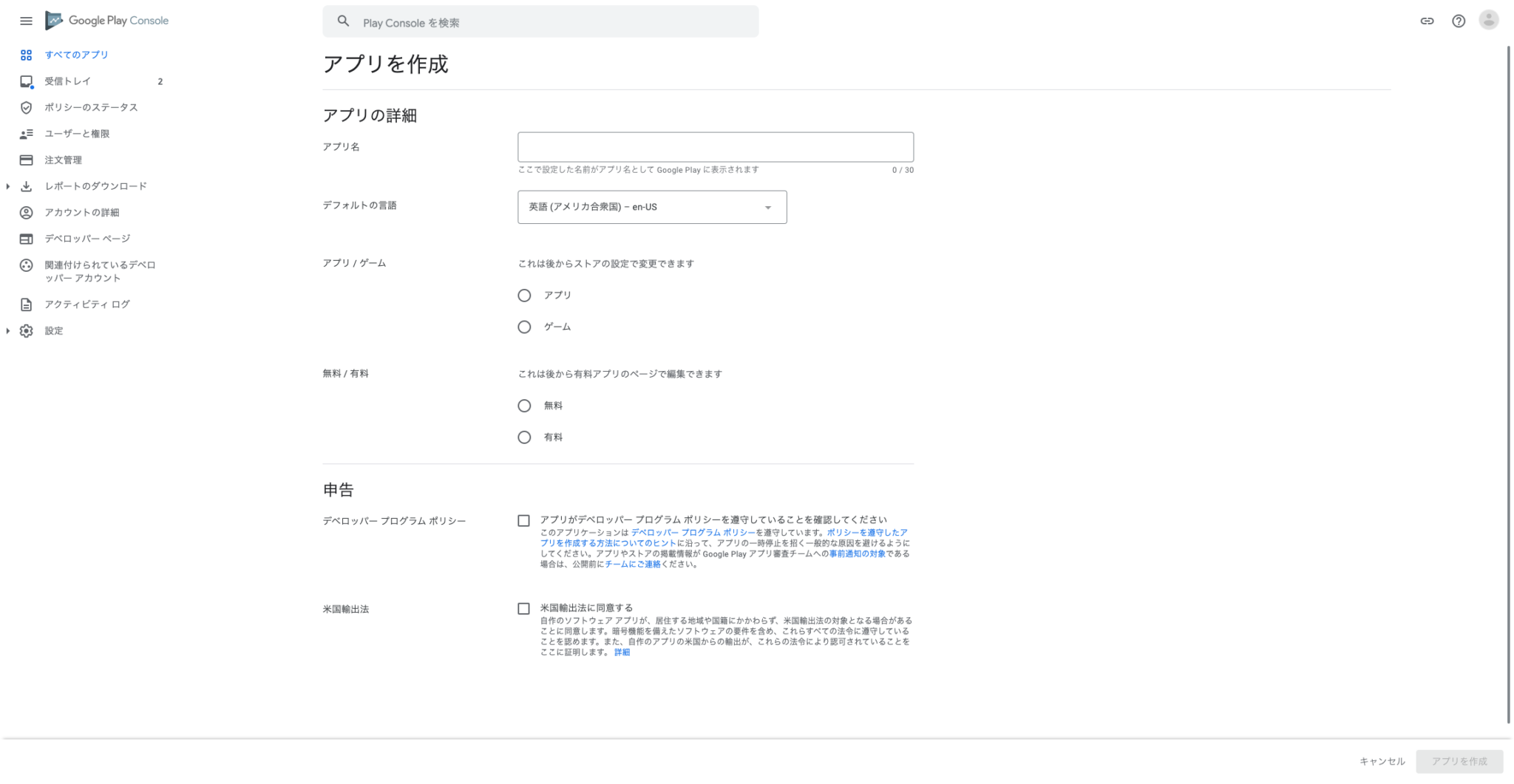The height and width of the screenshot is (784, 1514).
Task: Click the キャンセル button
Action: pyautogui.click(x=1382, y=761)
